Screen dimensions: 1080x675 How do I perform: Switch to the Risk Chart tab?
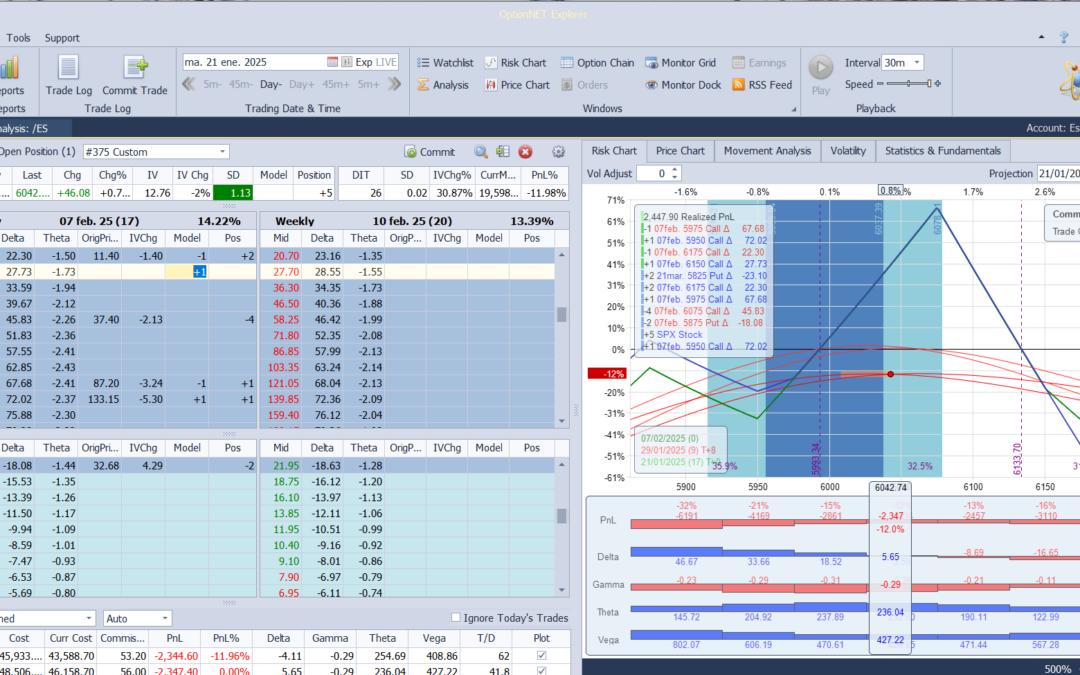(x=614, y=151)
